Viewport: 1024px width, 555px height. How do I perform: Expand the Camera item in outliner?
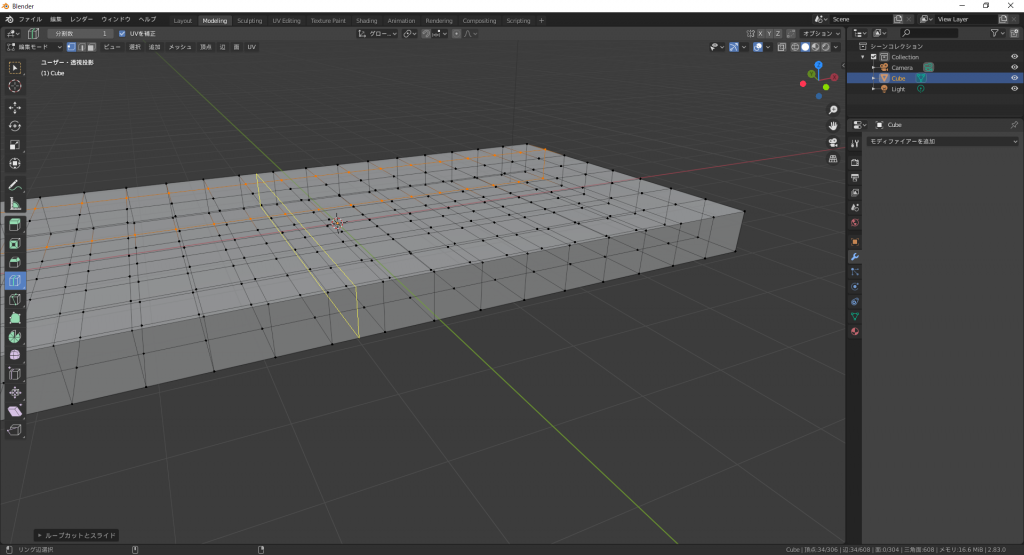point(874,67)
